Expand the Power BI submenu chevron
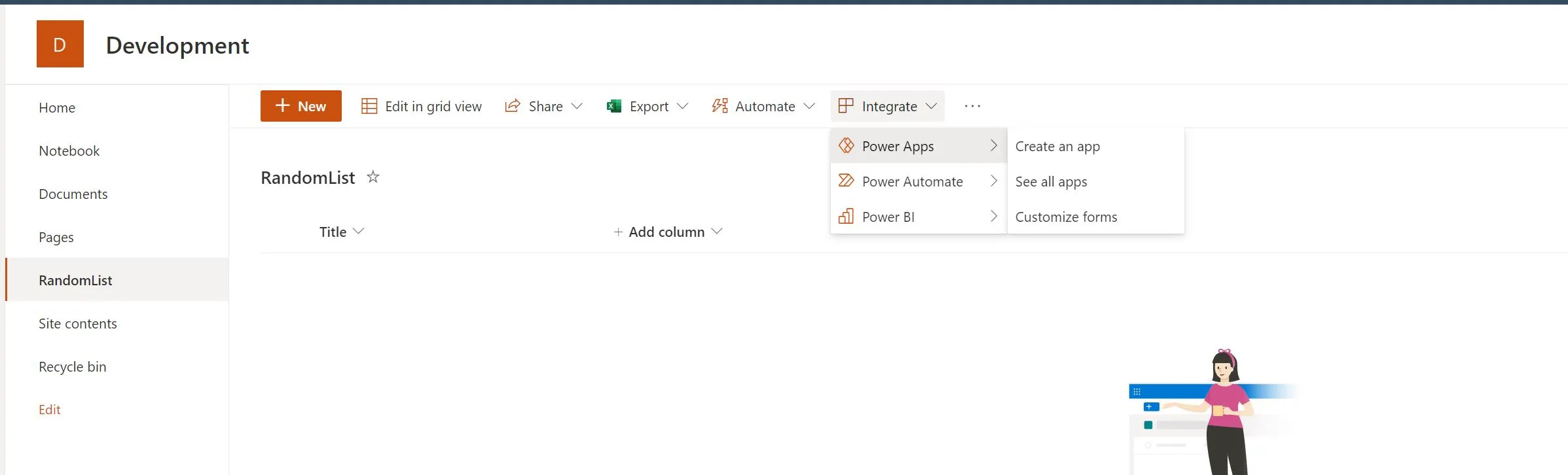Viewport: 1568px width, 475px height. (x=993, y=216)
